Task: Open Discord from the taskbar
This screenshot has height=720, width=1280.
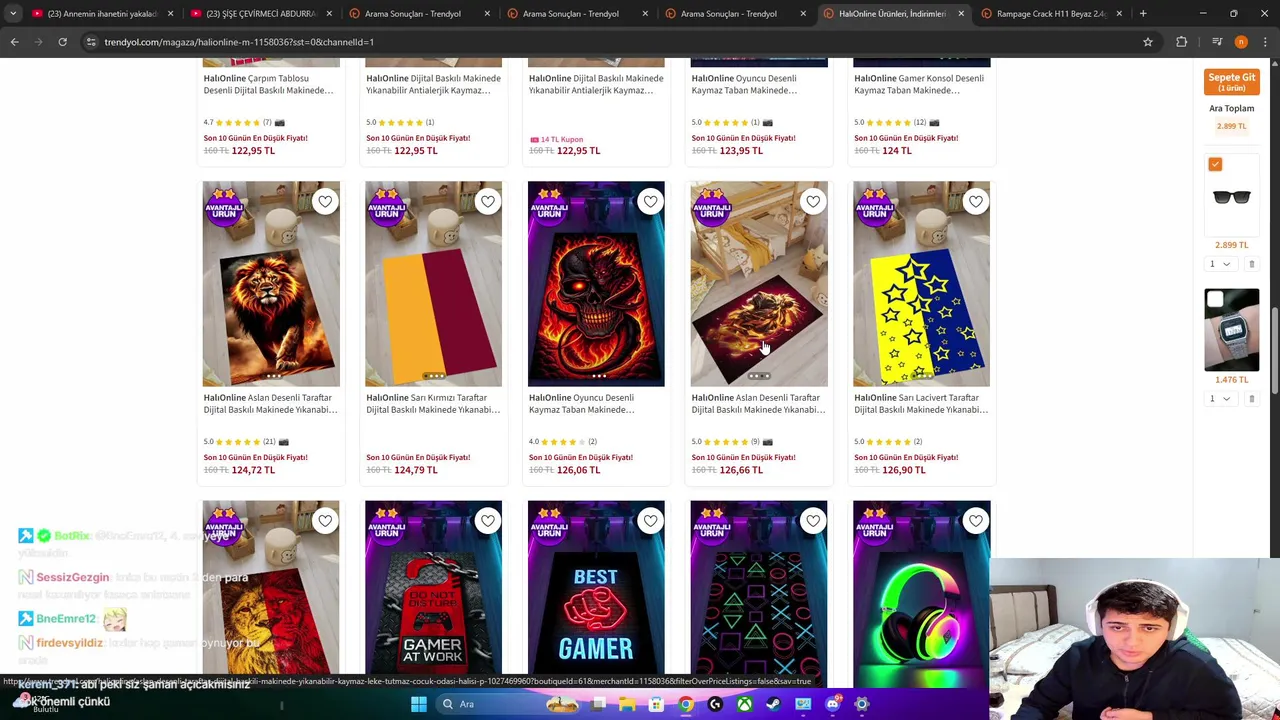Action: (832, 704)
